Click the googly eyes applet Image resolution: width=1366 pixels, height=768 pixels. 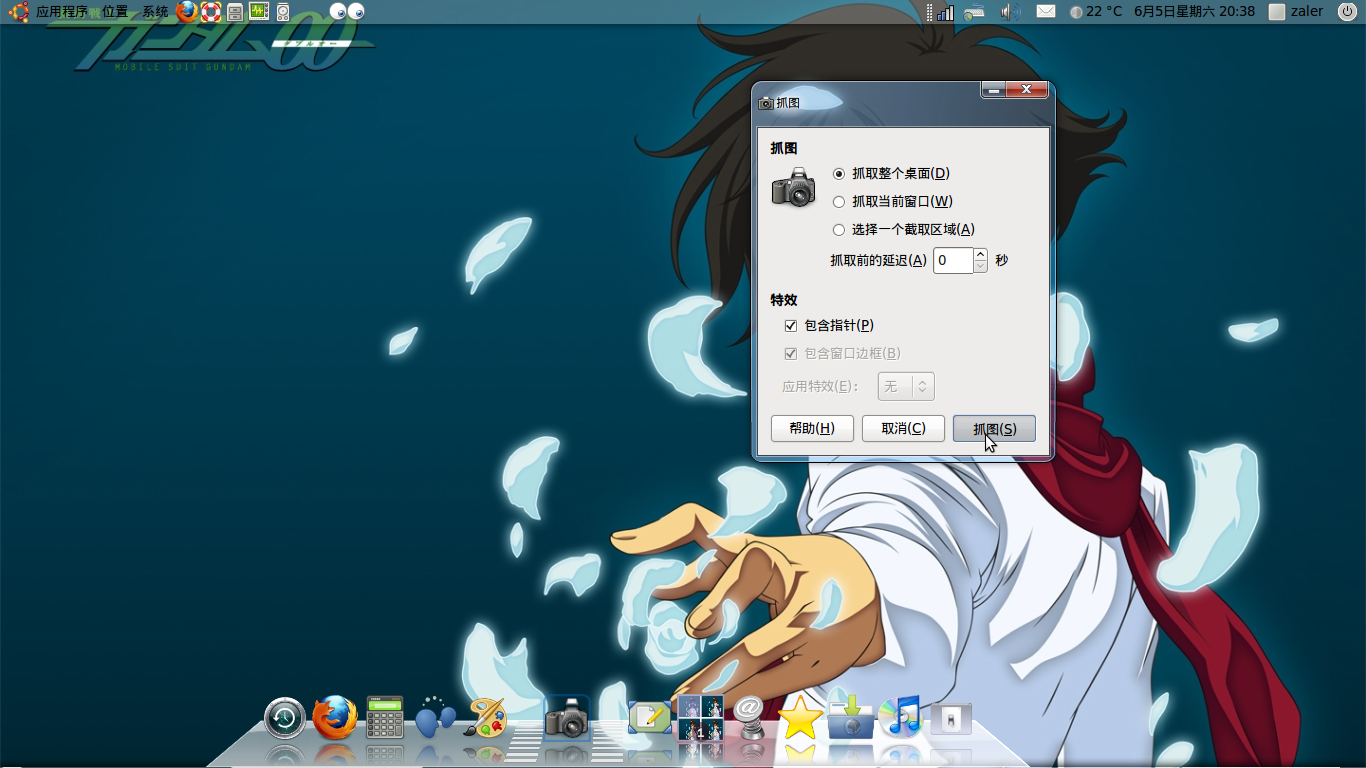pos(346,12)
